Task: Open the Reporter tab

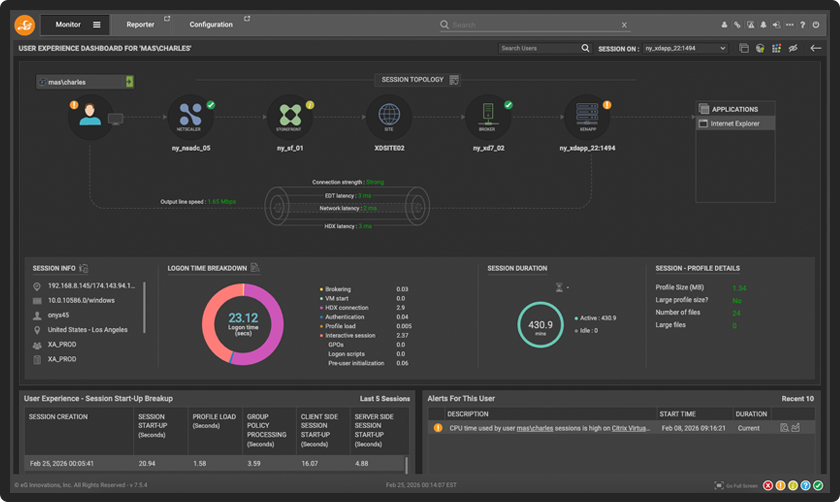Action: coord(140,25)
